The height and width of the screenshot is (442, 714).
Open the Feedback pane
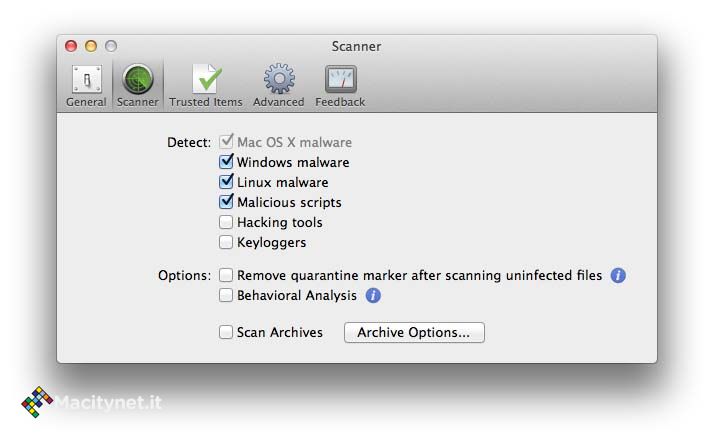(x=340, y=86)
